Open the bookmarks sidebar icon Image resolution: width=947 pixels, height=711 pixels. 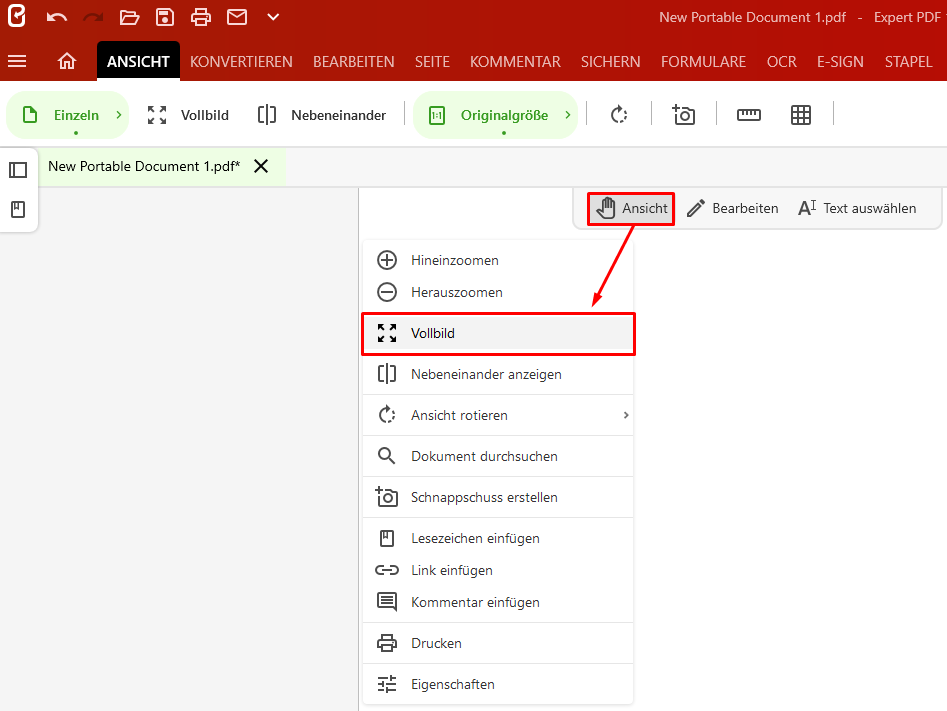click(18, 210)
